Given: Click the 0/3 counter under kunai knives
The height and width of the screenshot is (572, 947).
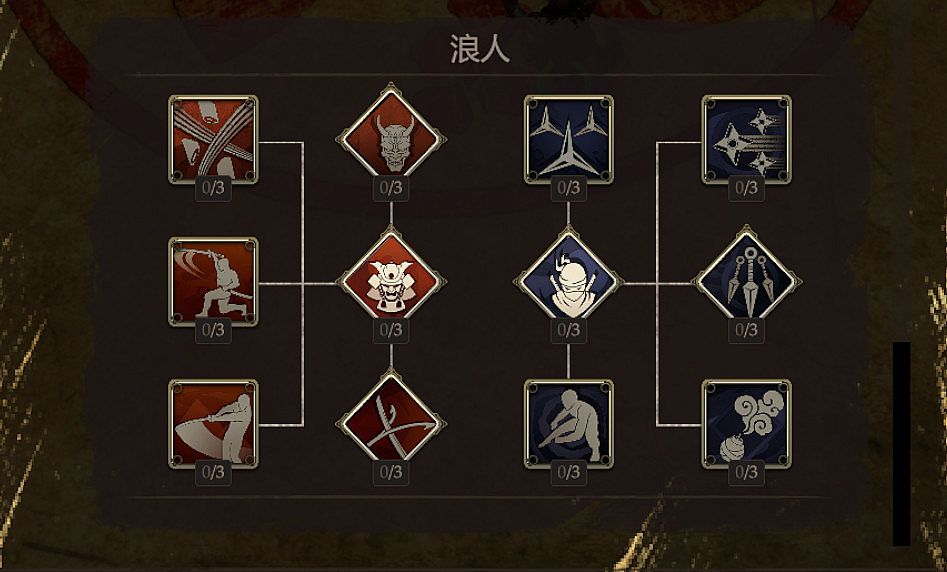Looking at the screenshot, I should (746, 330).
